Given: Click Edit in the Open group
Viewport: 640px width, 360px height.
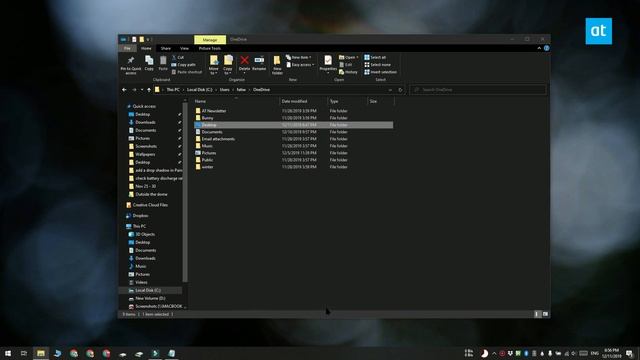Looking at the screenshot, I should [x=346, y=65].
